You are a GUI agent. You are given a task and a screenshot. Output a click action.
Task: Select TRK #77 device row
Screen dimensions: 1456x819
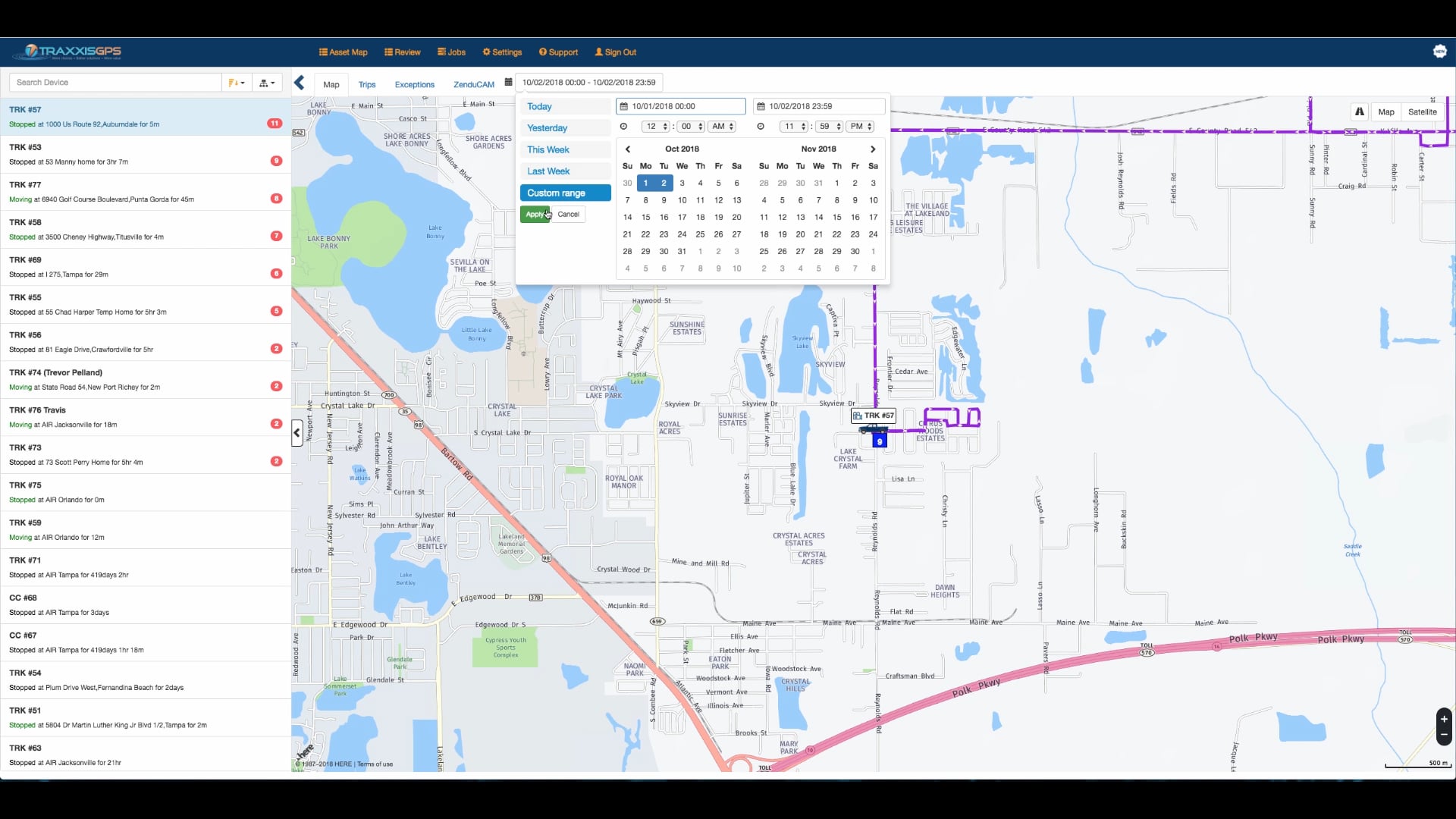pyautogui.click(x=146, y=192)
